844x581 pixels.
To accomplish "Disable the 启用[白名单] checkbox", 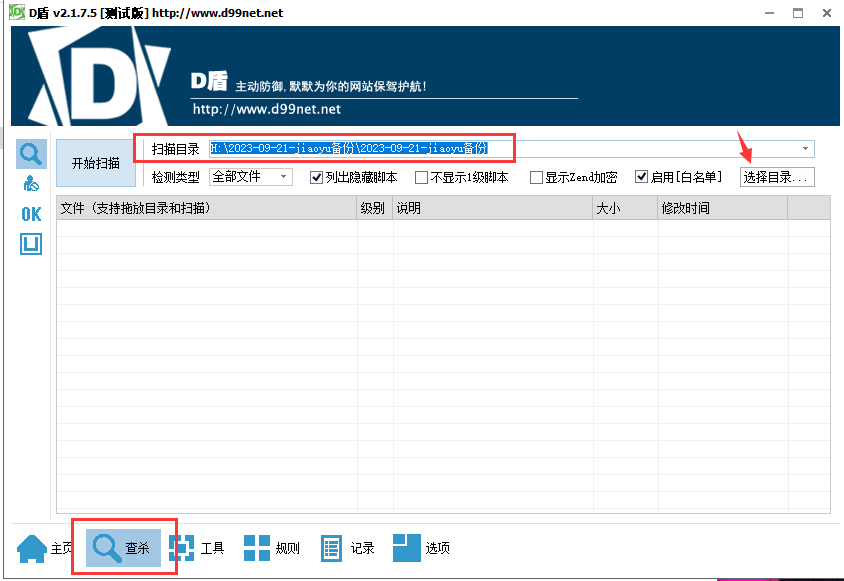I will point(642,177).
